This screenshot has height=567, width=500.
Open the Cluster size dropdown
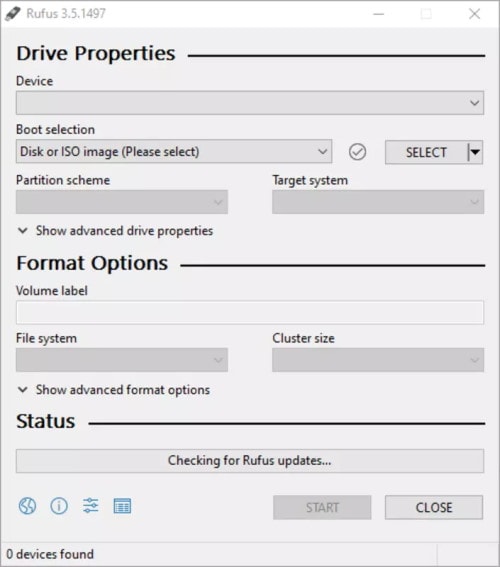point(378,360)
